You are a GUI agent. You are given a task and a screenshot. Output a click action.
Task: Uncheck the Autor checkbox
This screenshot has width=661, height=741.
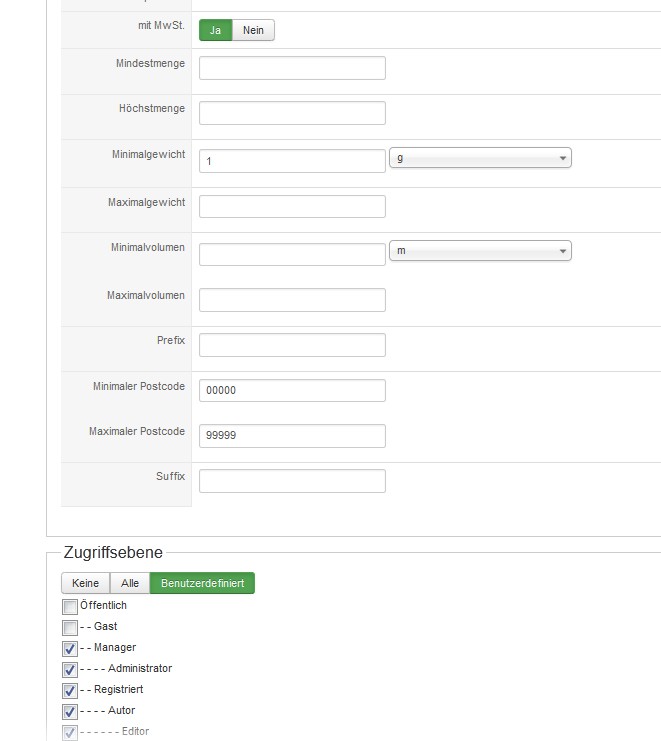(x=70, y=711)
